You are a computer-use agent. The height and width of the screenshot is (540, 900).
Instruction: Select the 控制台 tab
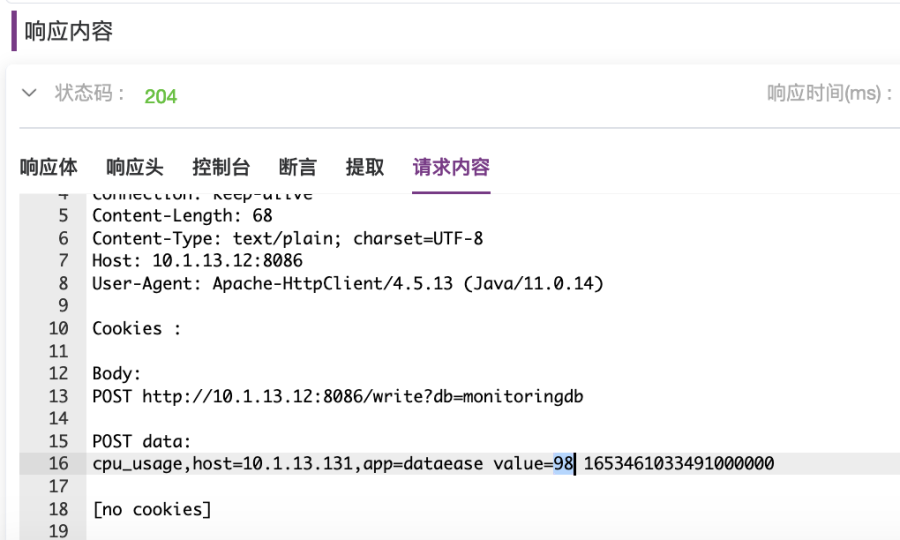click(221, 167)
